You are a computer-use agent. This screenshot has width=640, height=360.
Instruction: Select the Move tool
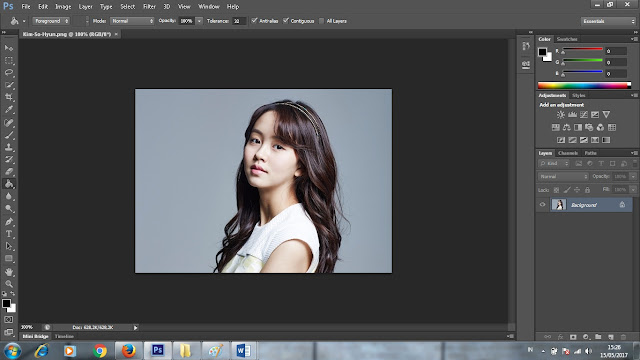9,48
